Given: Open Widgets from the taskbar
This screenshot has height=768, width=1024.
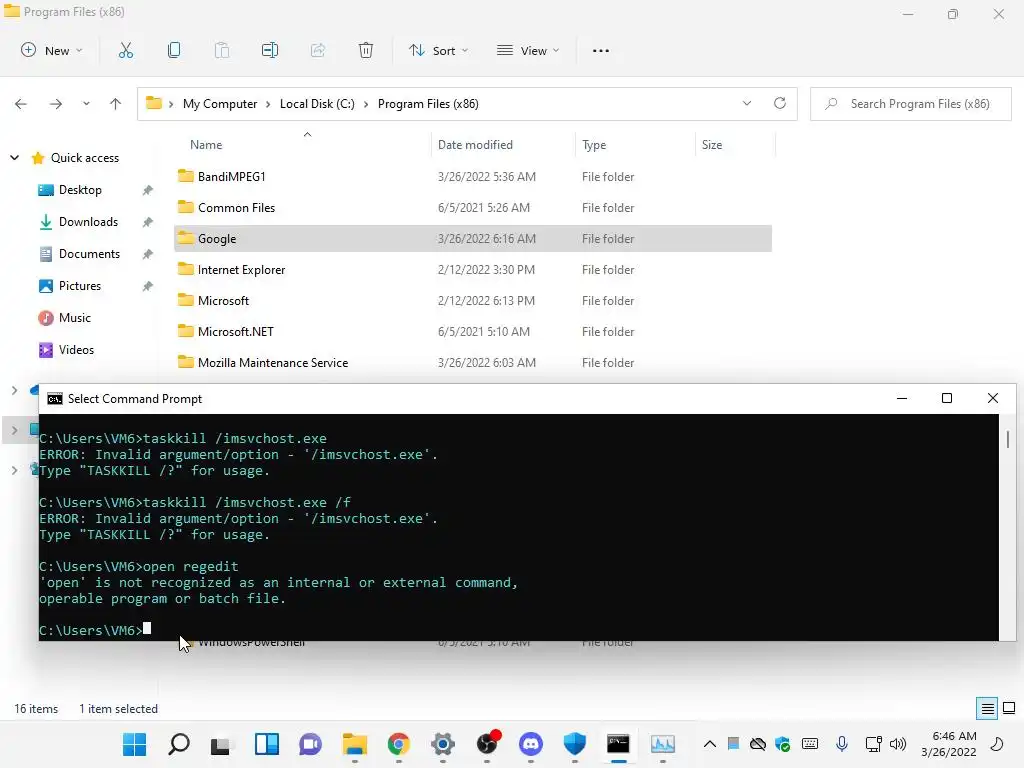Looking at the screenshot, I should tap(266, 744).
